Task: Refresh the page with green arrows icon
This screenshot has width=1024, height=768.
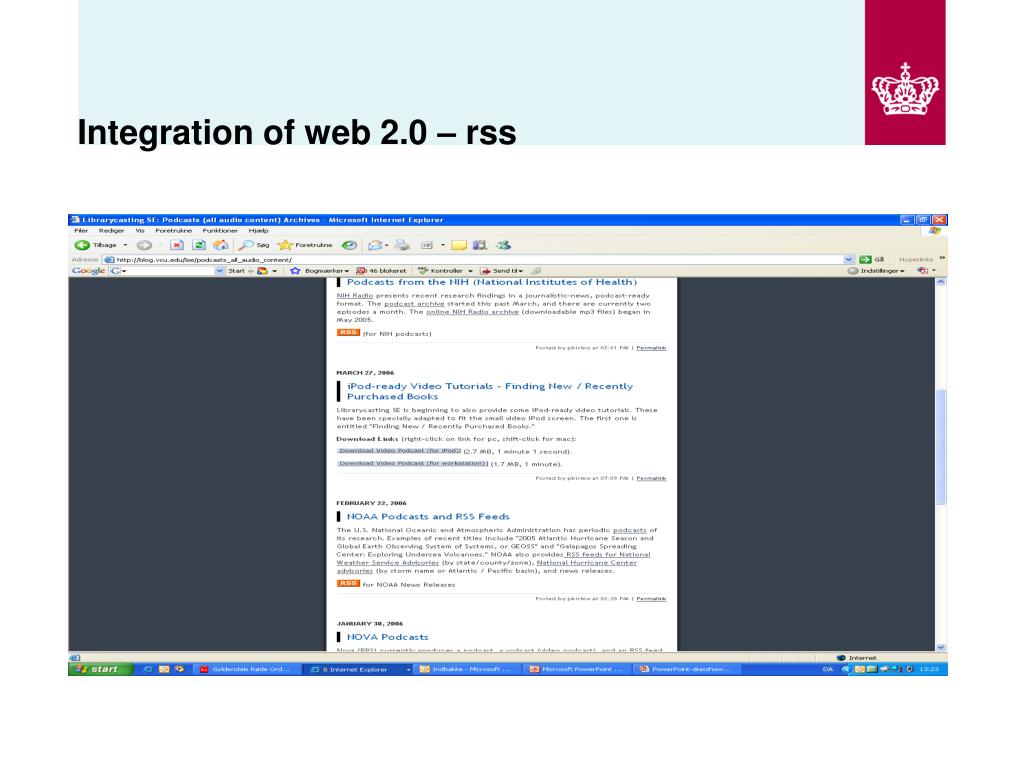Action: [199, 246]
